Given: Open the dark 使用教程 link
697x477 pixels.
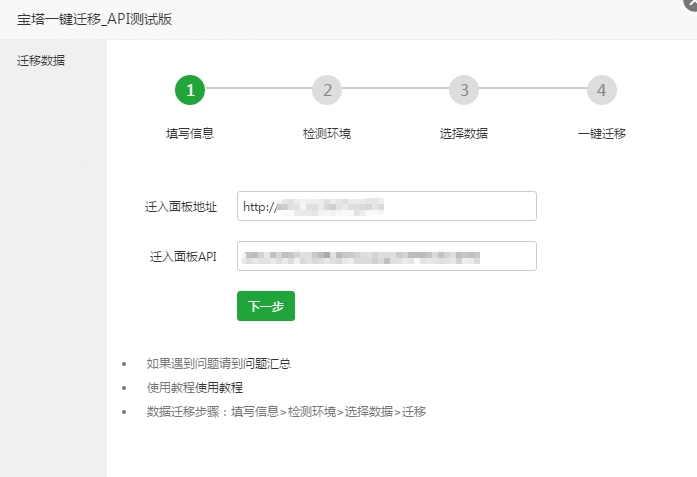Looking at the screenshot, I should click(x=219, y=388).
